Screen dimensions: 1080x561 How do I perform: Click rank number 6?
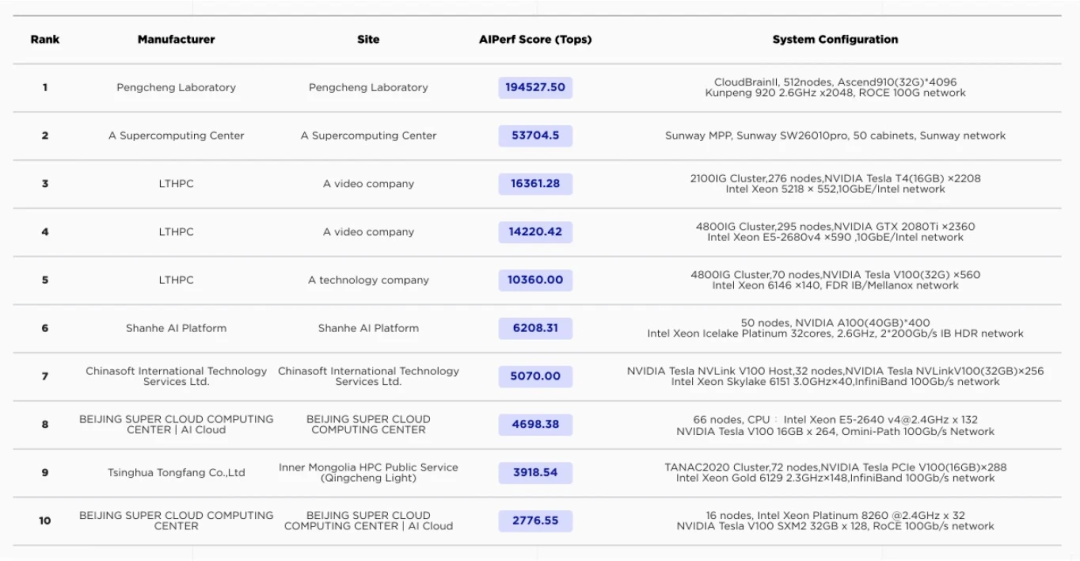coord(45,328)
